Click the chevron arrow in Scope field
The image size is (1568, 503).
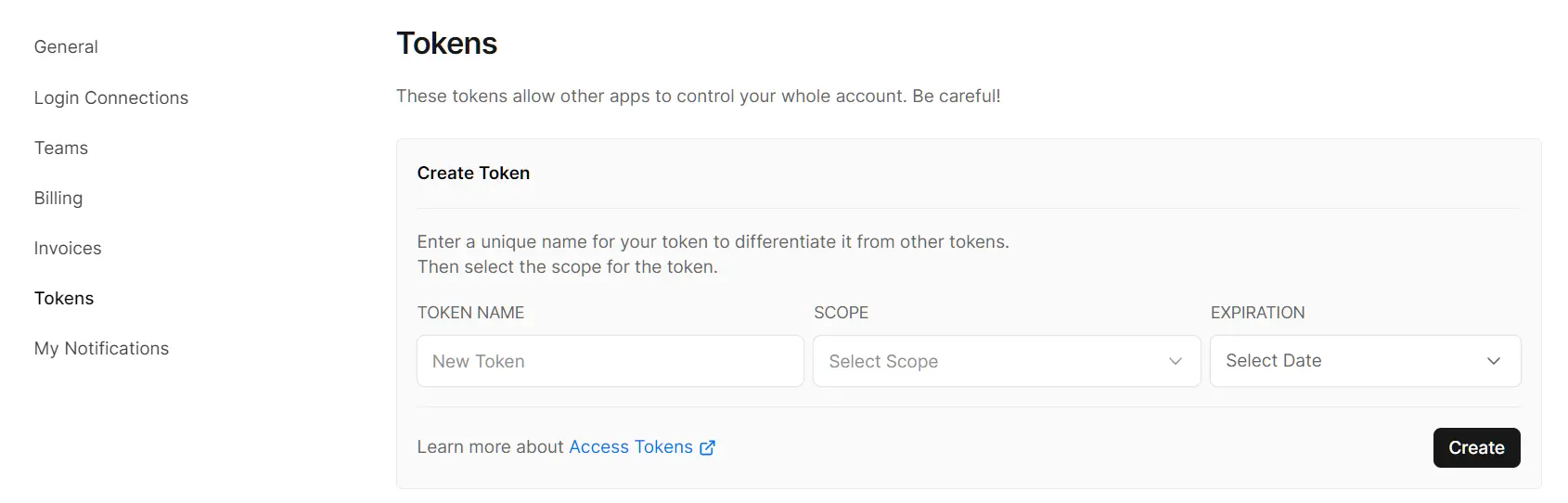pos(1176,361)
